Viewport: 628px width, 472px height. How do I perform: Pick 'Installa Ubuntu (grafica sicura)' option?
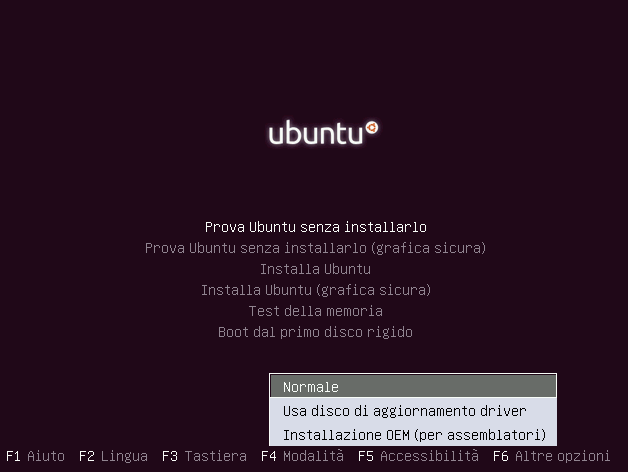tap(316, 290)
